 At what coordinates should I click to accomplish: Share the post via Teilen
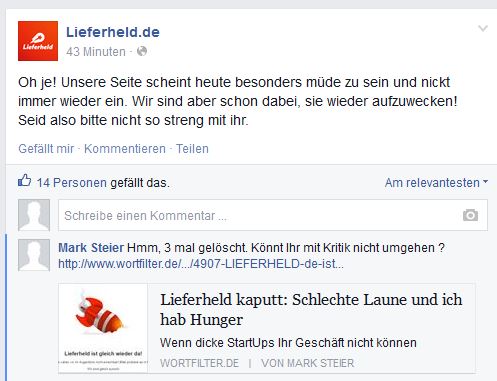tap(192, 149)
